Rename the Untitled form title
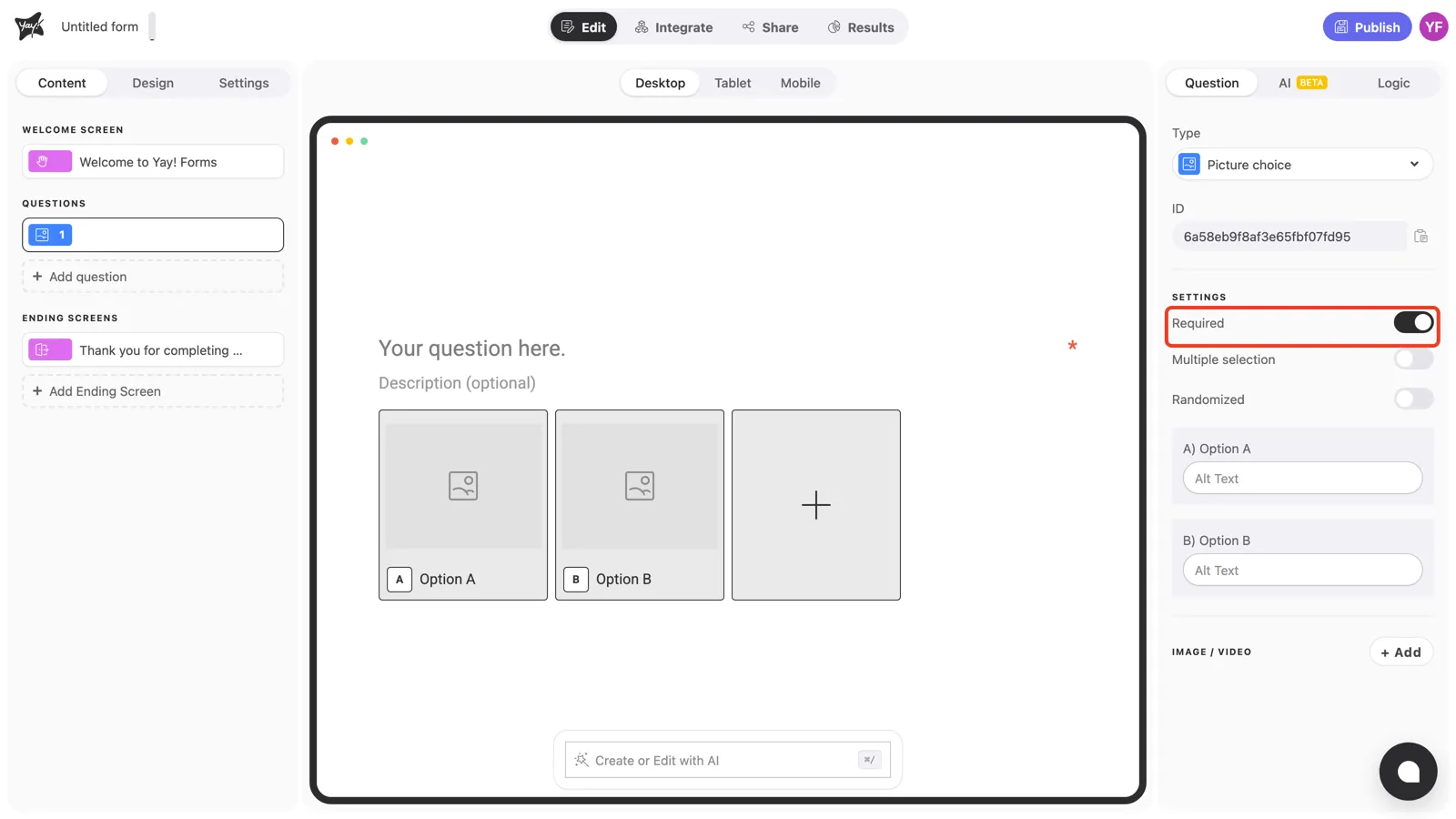 click(99, 26)
